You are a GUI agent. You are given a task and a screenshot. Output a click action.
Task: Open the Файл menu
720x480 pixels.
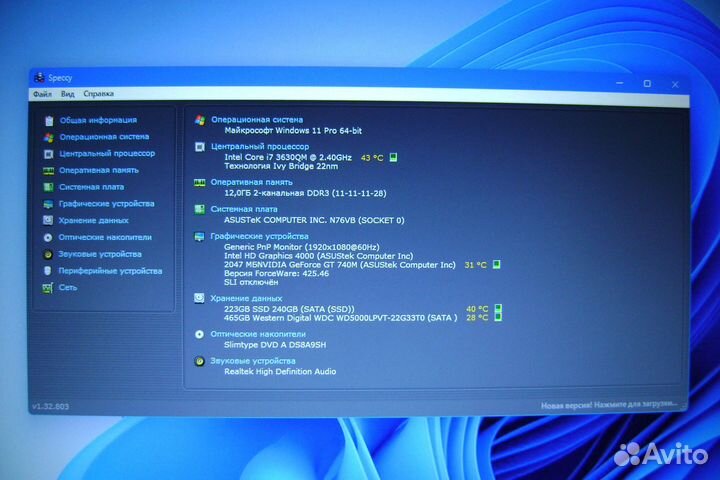coord(41,94)
